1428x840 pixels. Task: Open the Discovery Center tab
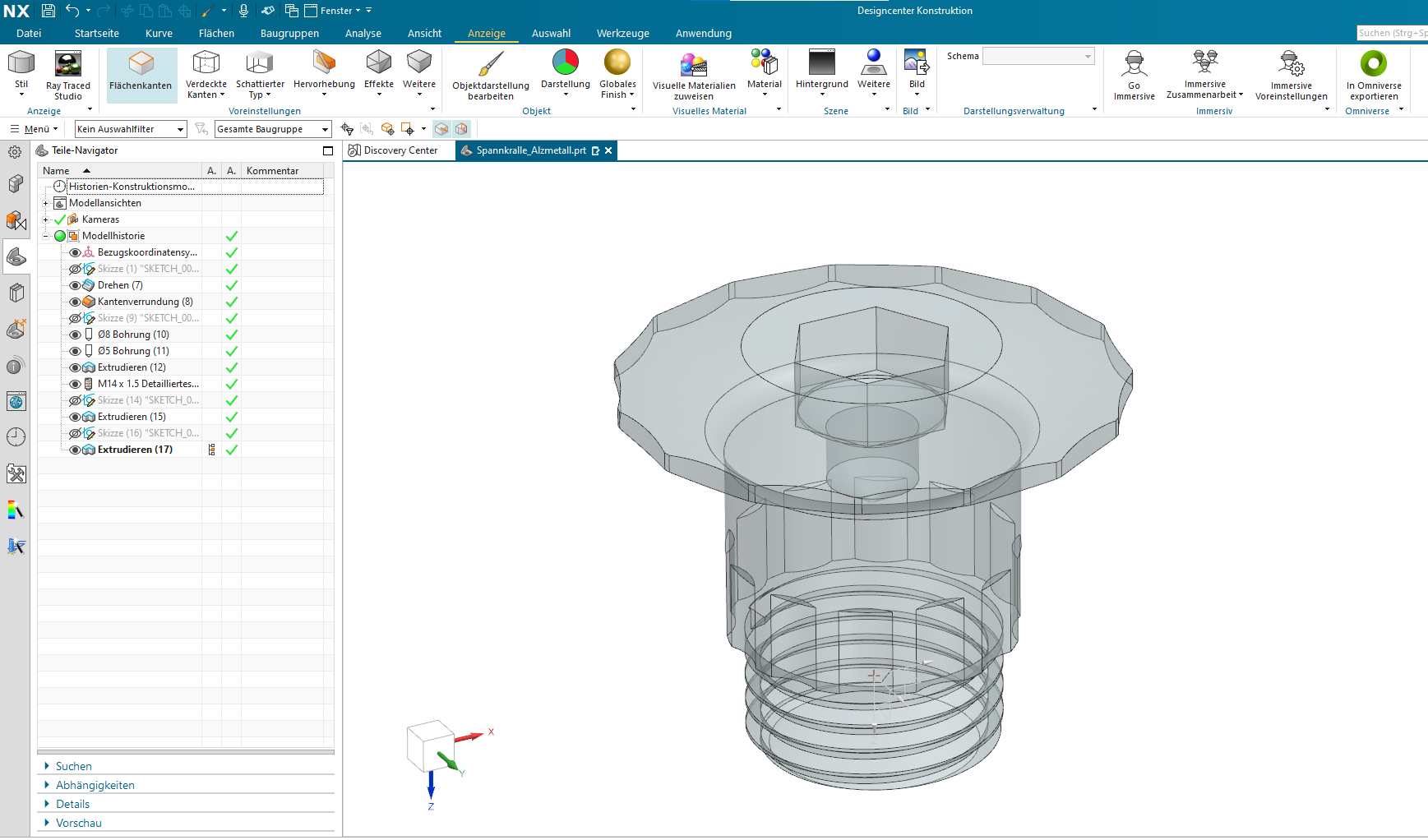[400, 150]
